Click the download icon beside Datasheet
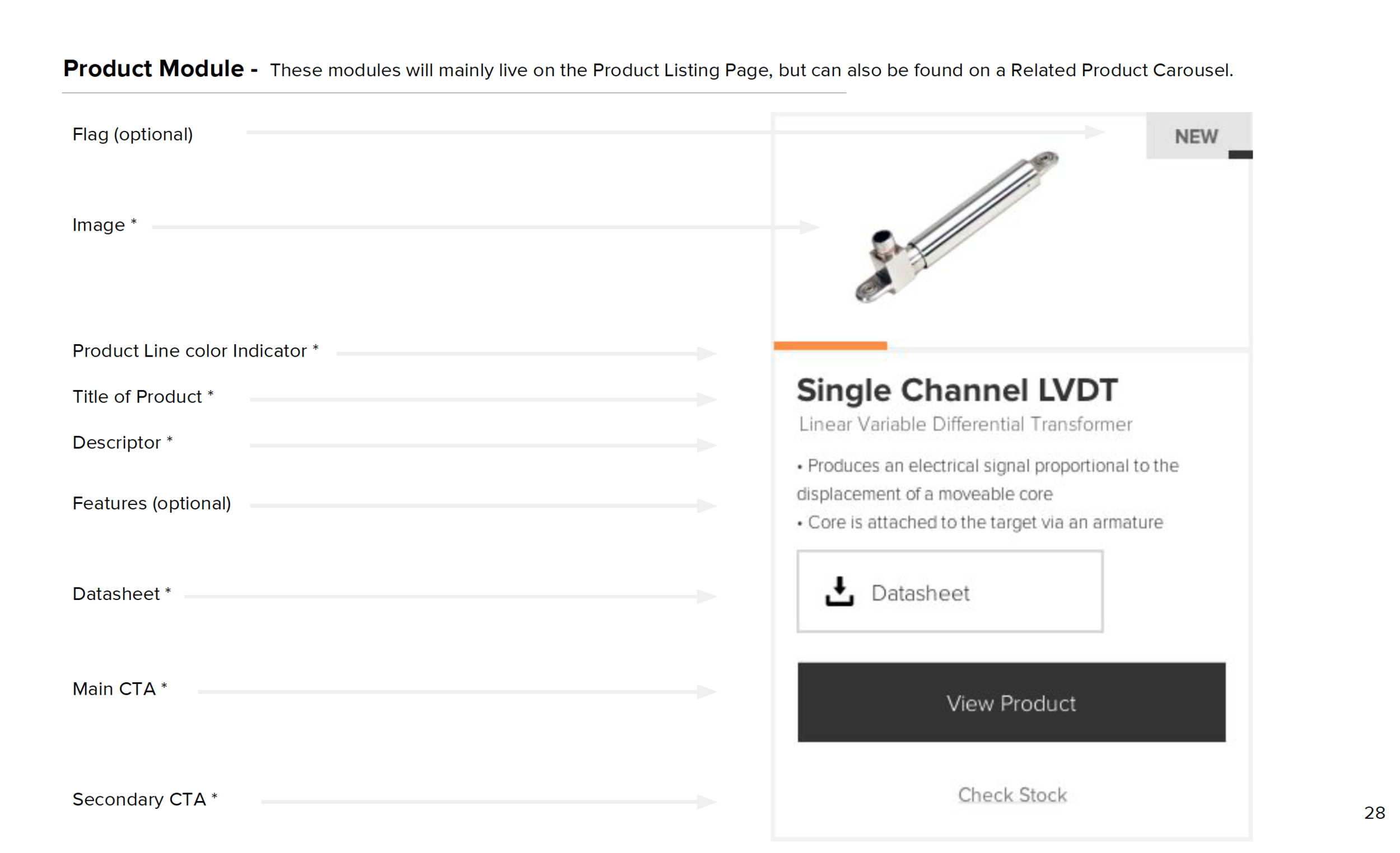 [x=839, y=591]
